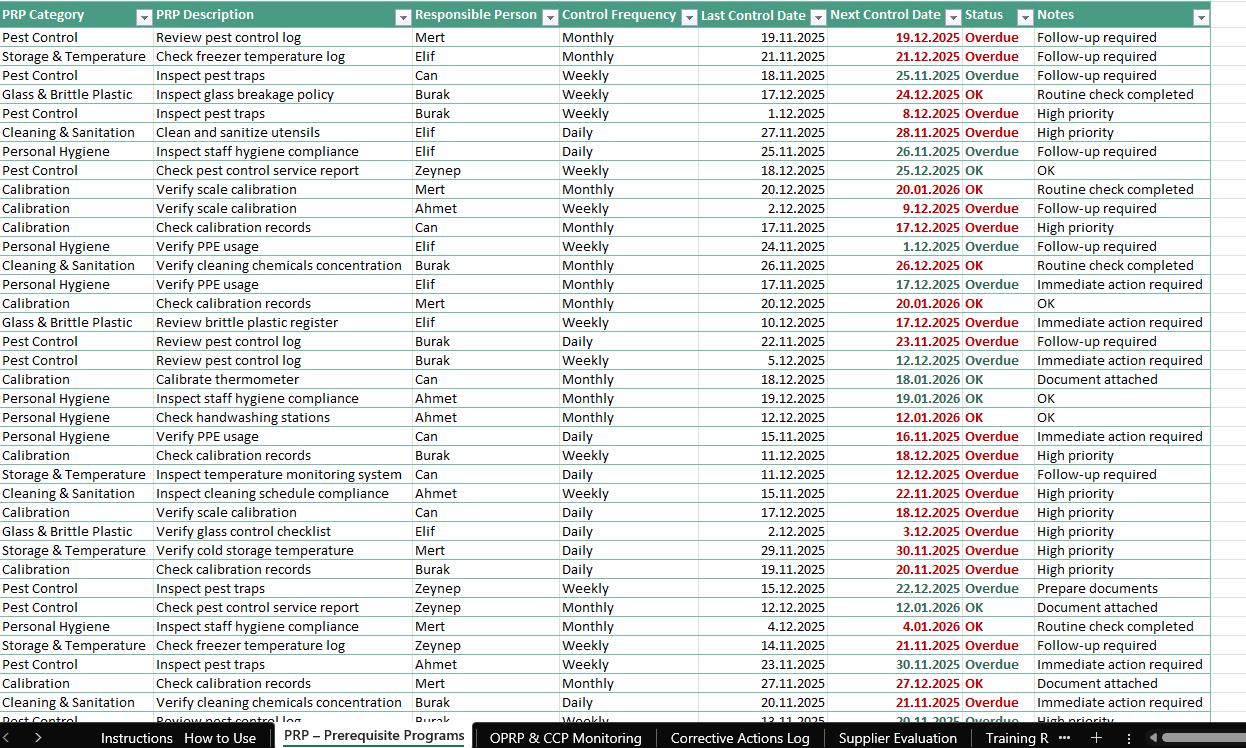Show hidden sheet tabs via ellipsis
The height and width of the screenshot is (748, 1246).
1064,737
